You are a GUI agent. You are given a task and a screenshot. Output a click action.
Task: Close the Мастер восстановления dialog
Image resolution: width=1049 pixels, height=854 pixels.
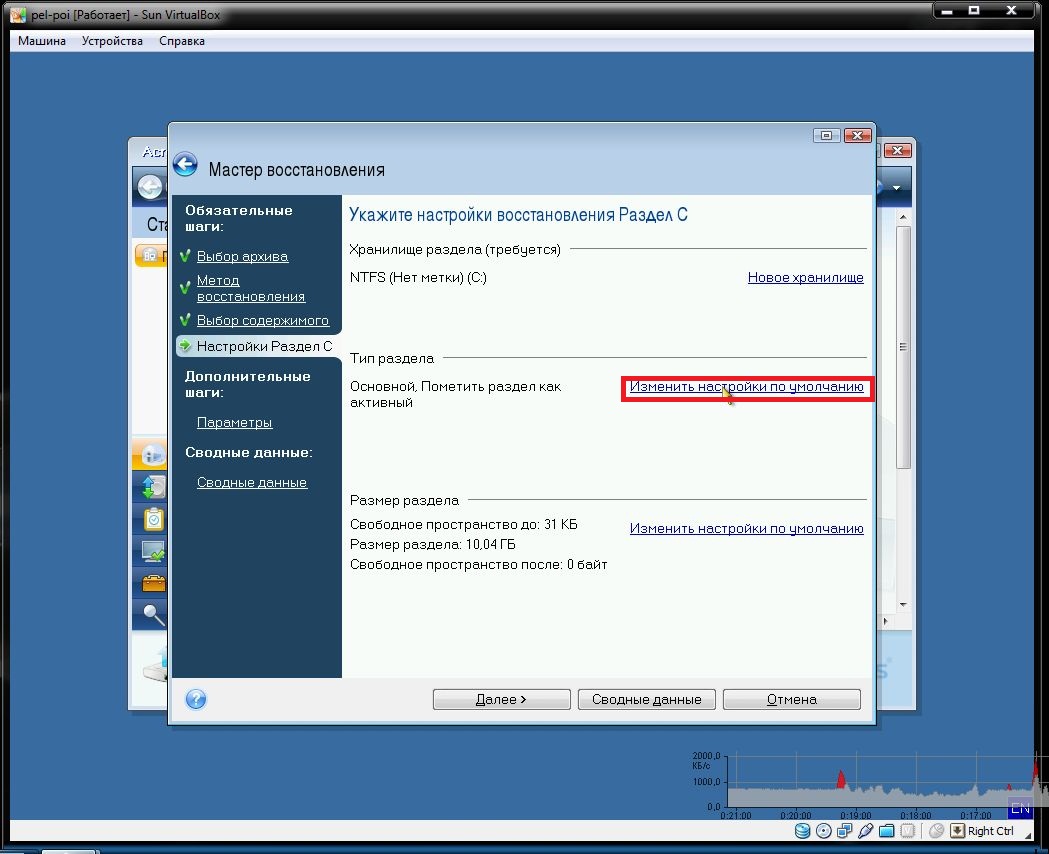[857, 136]
